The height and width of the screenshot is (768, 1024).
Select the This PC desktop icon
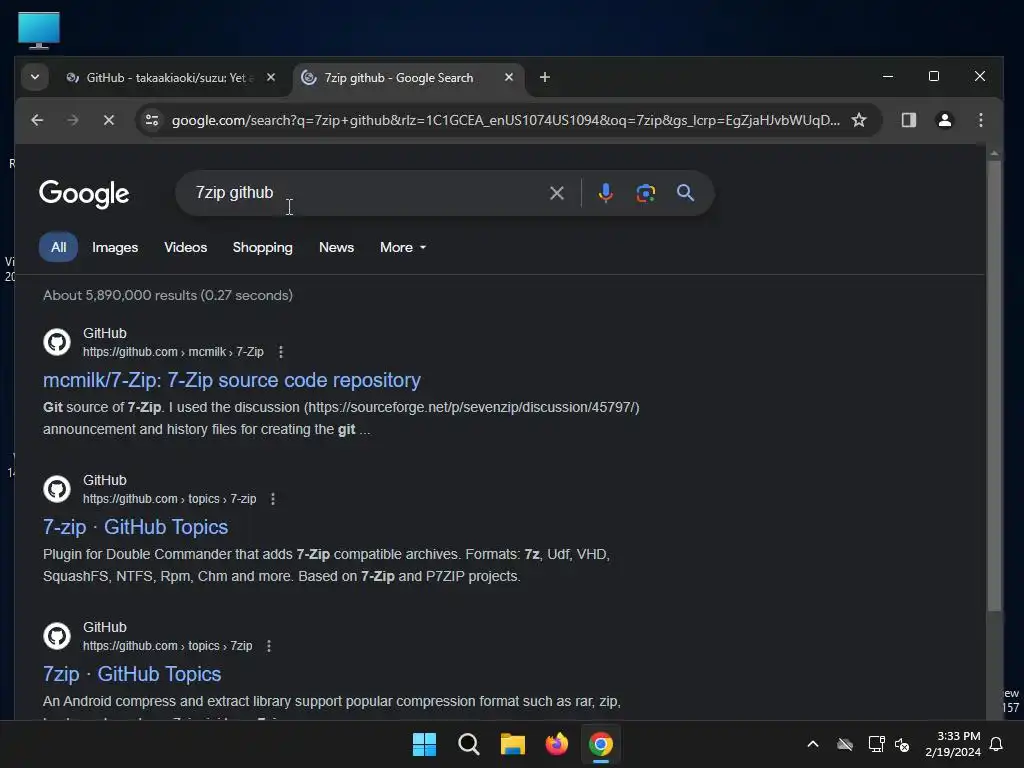point(39,31)
